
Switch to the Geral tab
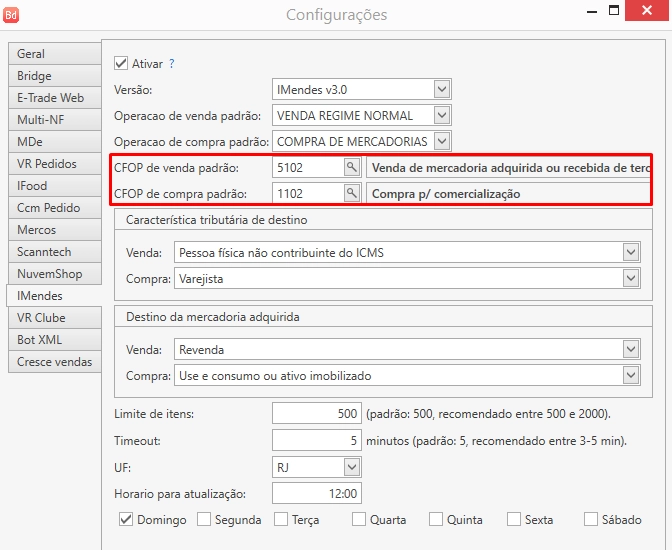[x=54, y=54]
